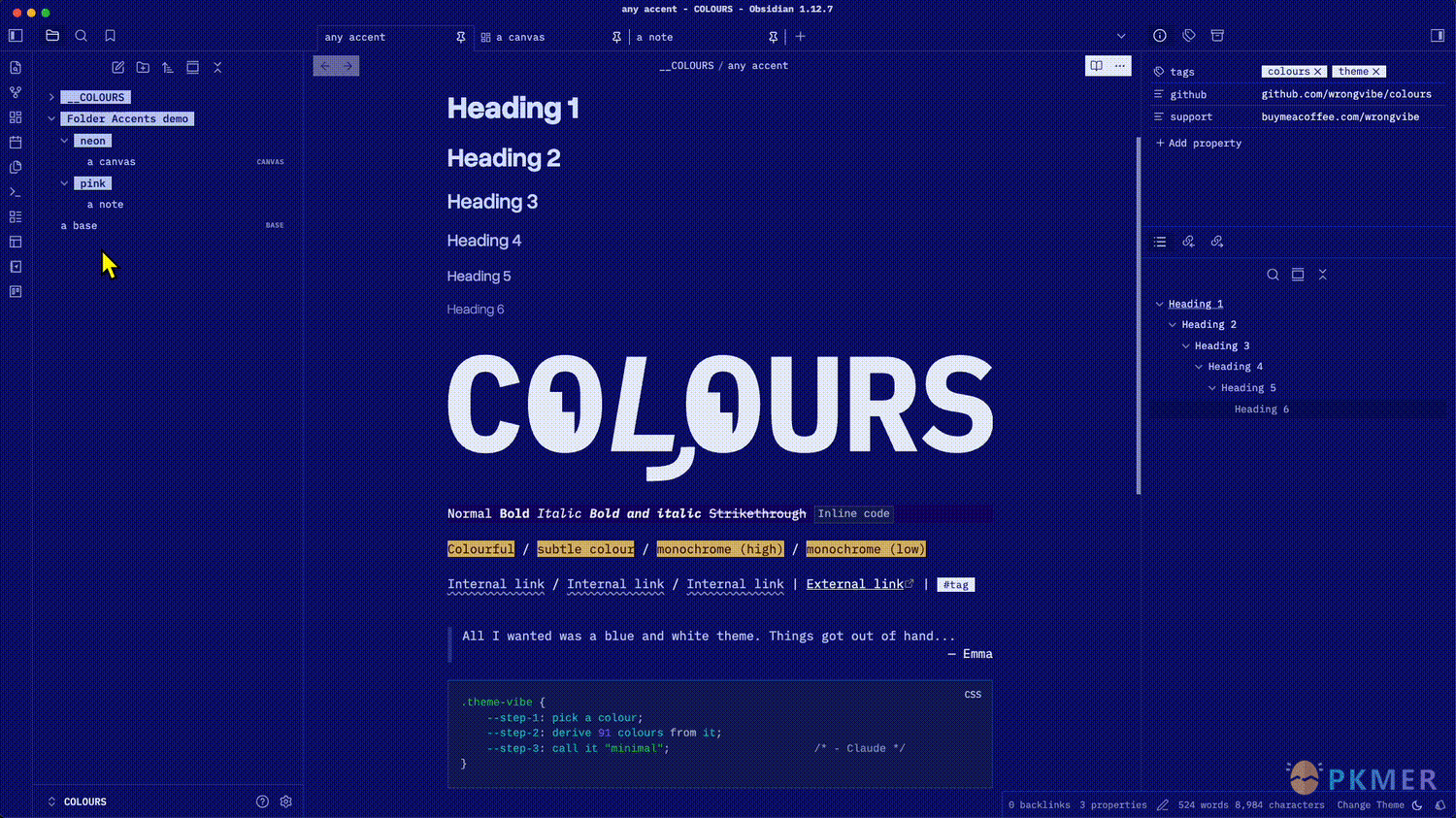This screenshot has width=1456, height=818.
Task: Collapse all headings in outline pane
Action: (x=1322, y=275)
